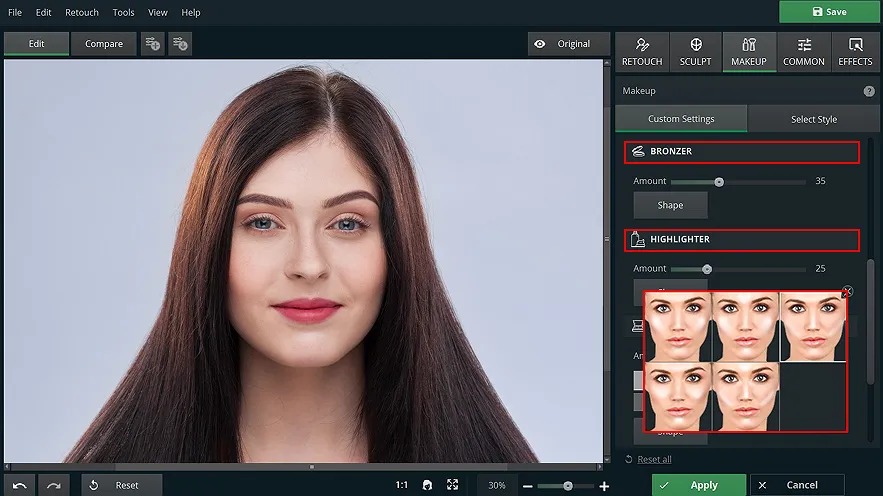Switch to the Compare view tab
883x496 pixels.
pyautogui.click(x=104, y=44)
